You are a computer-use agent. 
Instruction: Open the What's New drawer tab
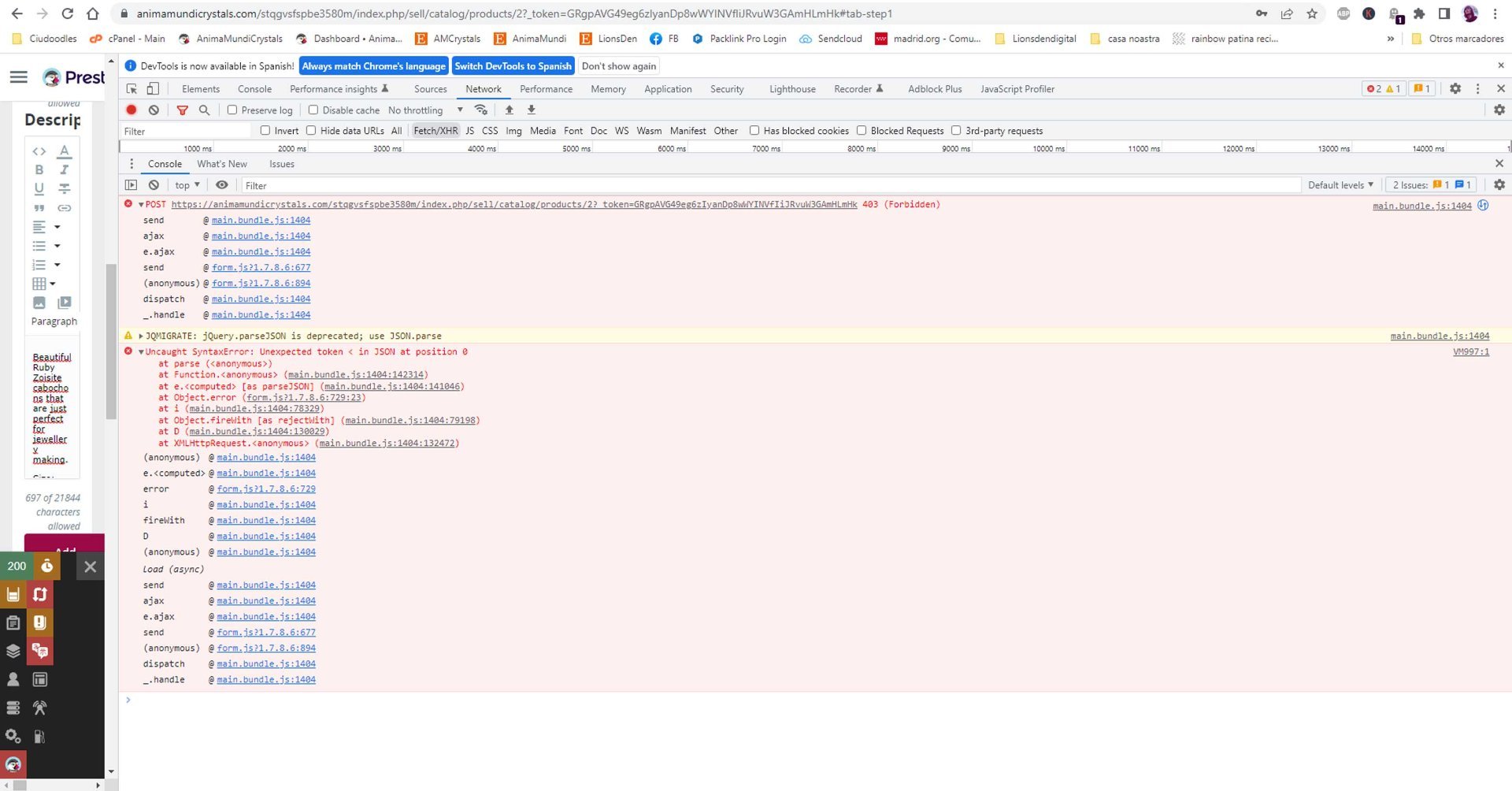pyautogui.click(x=222, y=164)
